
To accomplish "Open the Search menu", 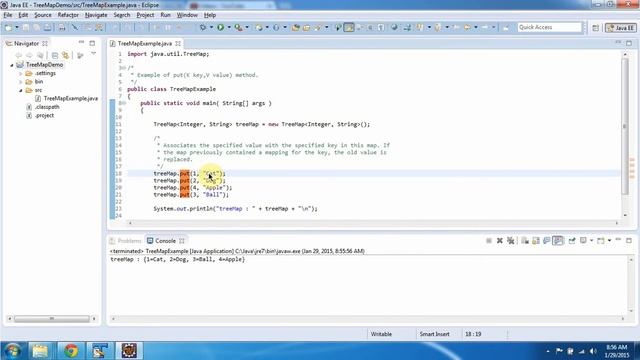I will point(122,15).
